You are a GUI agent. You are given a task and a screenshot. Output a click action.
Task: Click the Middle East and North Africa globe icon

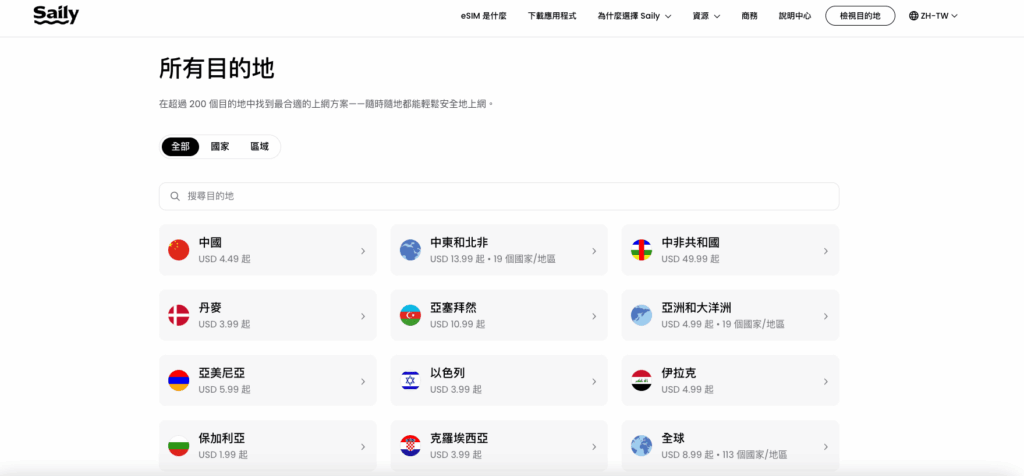tap(410, 250)
